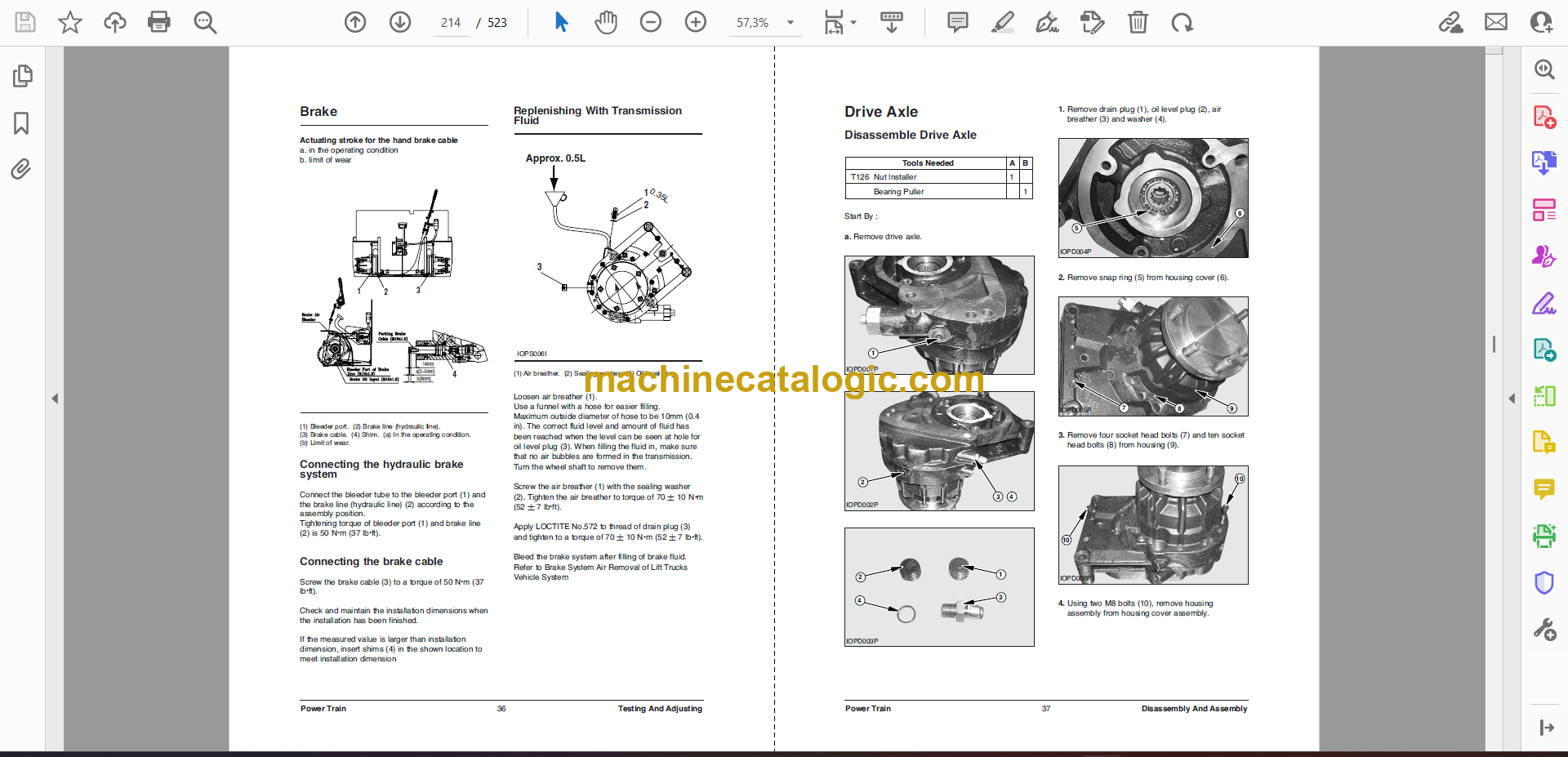
Task: Click the T126 Nut Installer table row
Action: [x=939, y=177]
